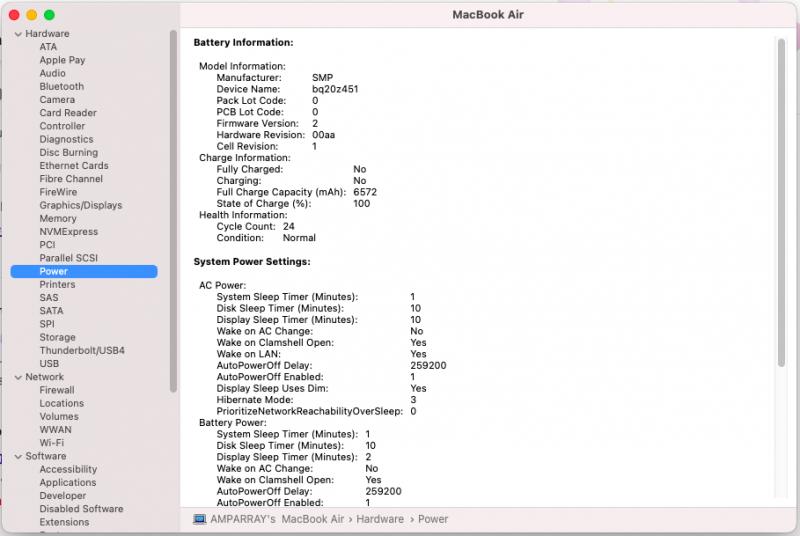Click Hardware Revision value 00aa
Image resolution: width=800 pixels, height=536 pixels.
point(323,135)
